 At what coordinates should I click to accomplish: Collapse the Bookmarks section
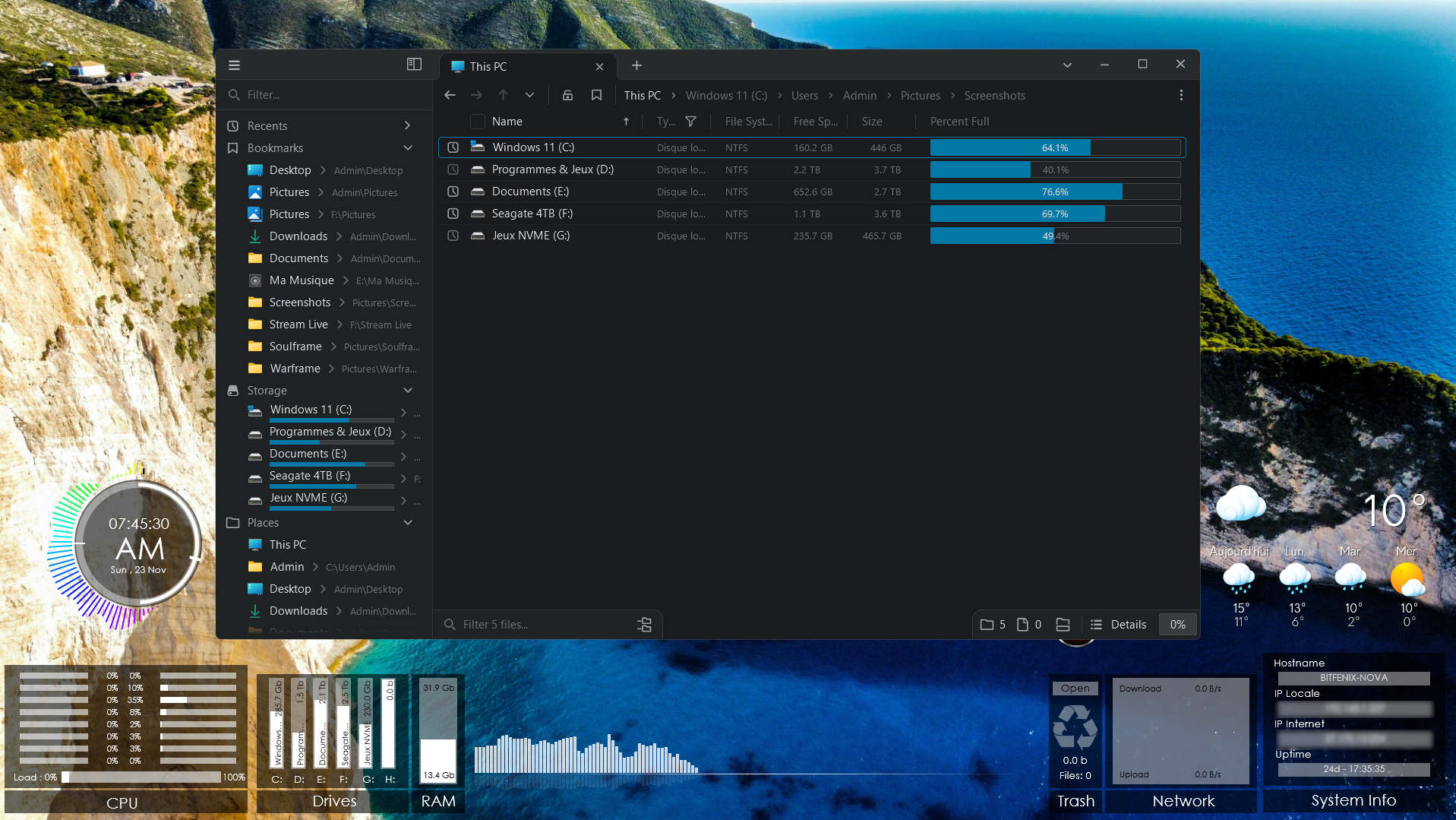pos(408,148)
